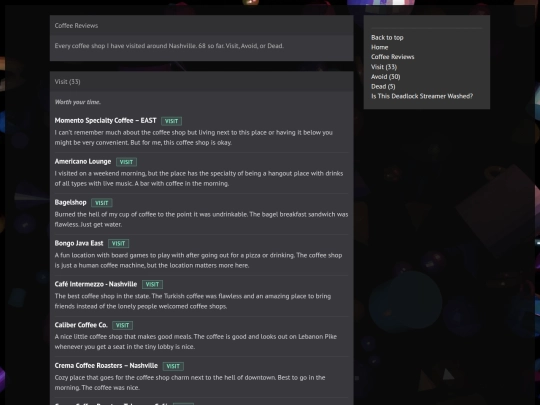Click VISIT badge next to Café Intermezzo
Image resolution: width=540 pixels, height=405 pixels.
[152, 284]
